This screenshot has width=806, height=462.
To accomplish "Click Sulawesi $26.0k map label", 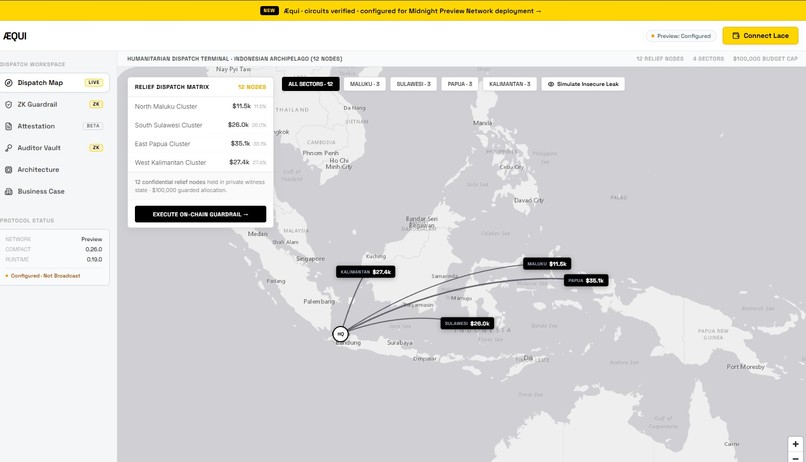I will [x=467, y=323].
